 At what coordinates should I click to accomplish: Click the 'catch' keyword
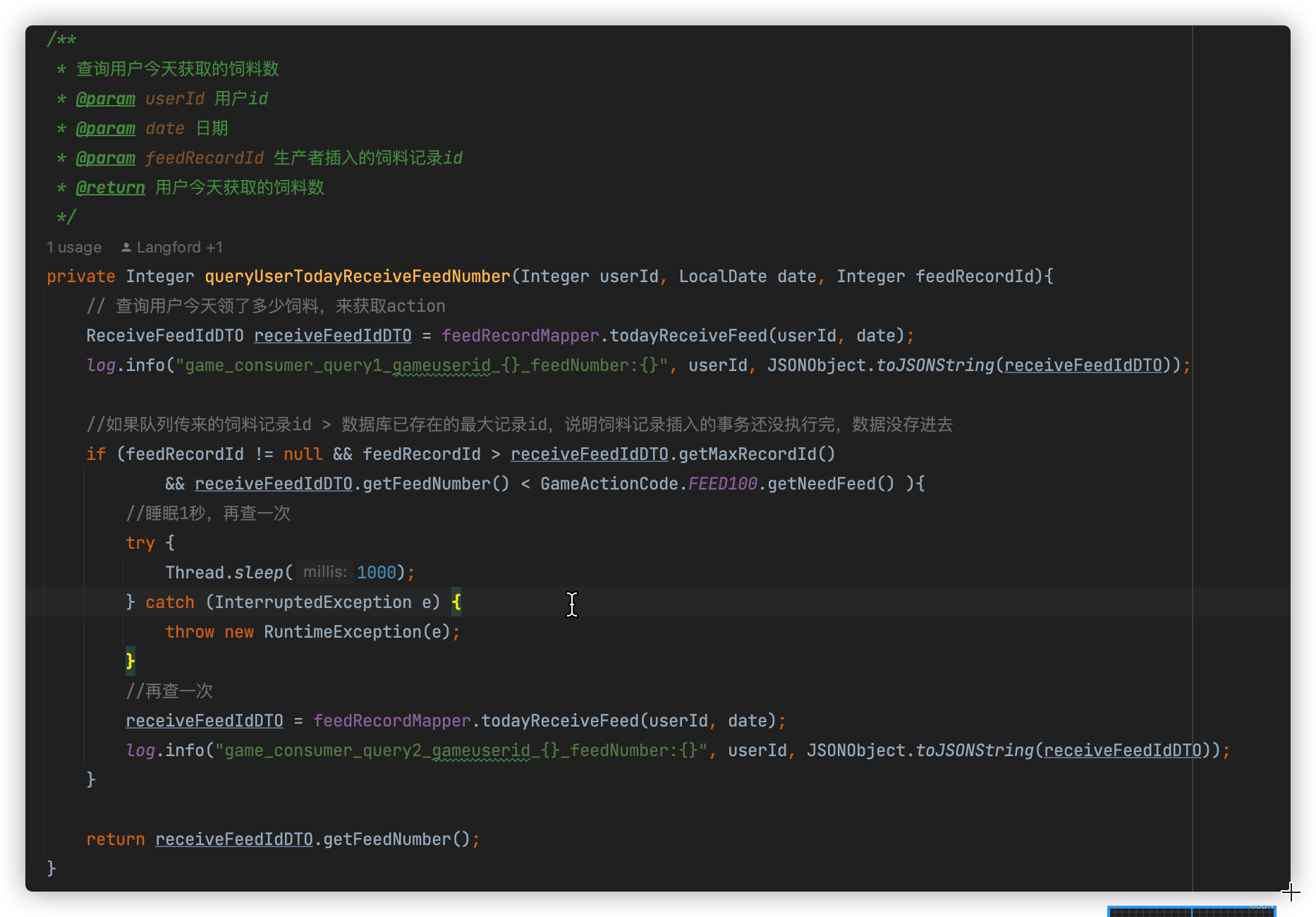pos(170,602)
